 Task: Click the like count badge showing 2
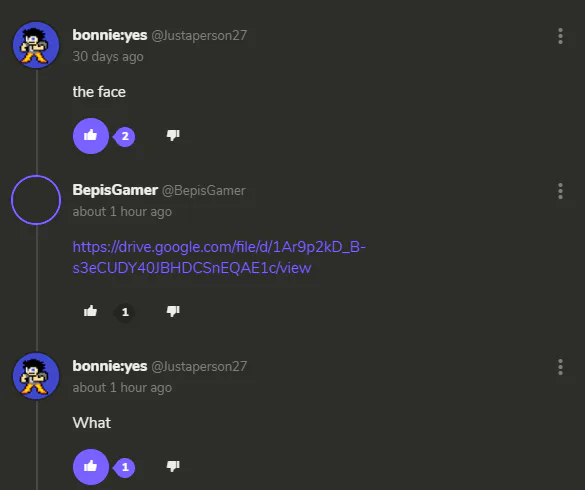pyautogui.click(x=125, y=137)
